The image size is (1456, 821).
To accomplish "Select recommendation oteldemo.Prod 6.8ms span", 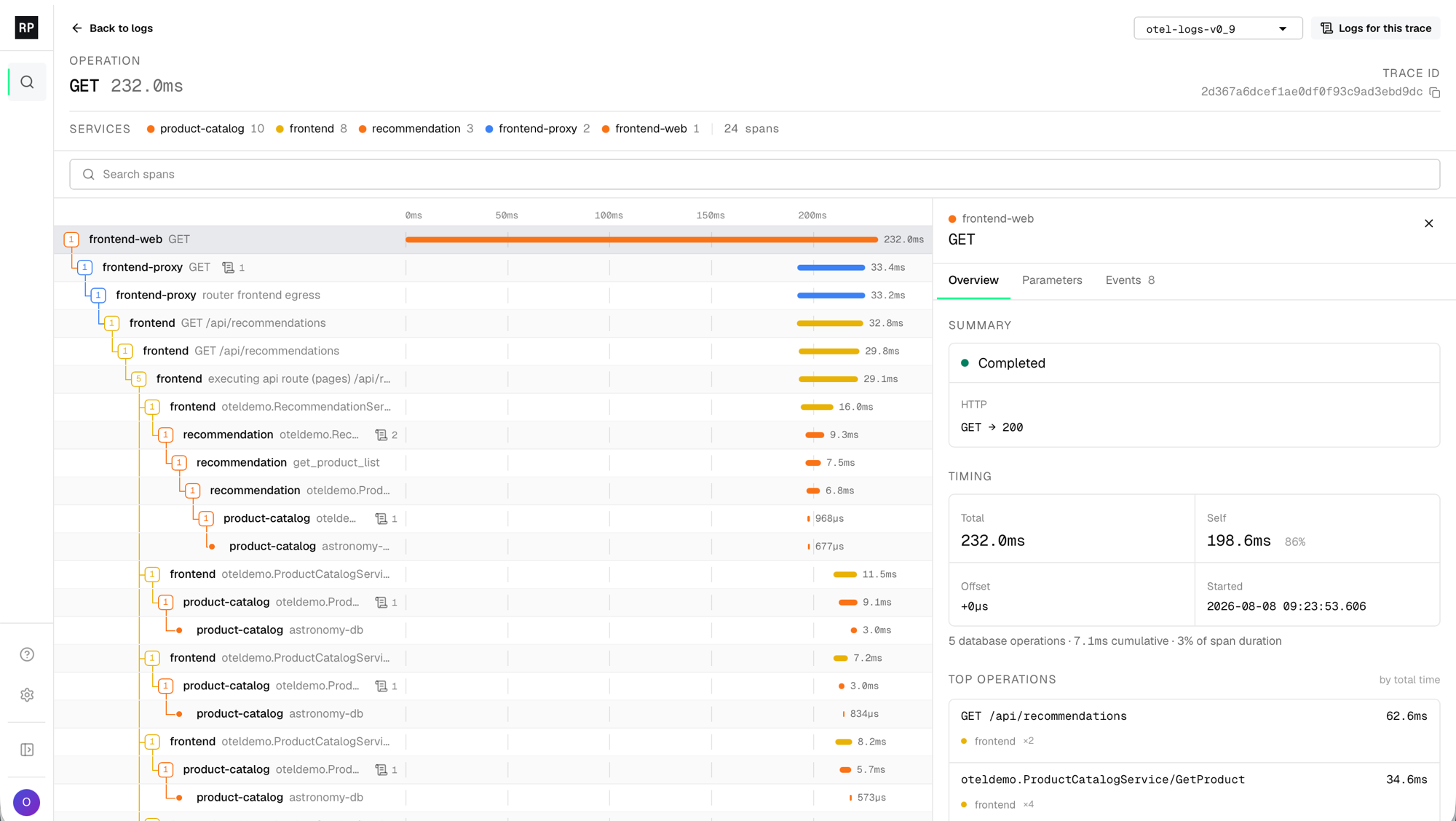I will (493, 491).
